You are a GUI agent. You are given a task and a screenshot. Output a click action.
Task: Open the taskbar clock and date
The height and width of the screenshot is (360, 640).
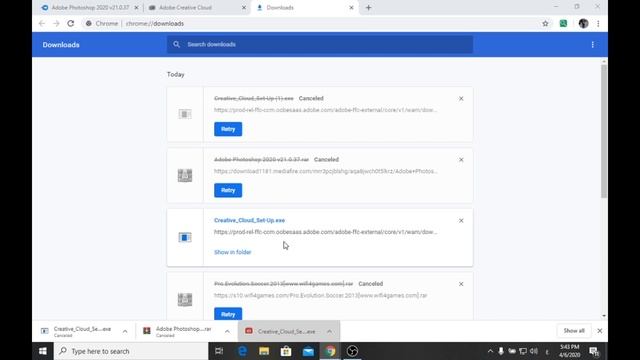click(x=569, y=351)
